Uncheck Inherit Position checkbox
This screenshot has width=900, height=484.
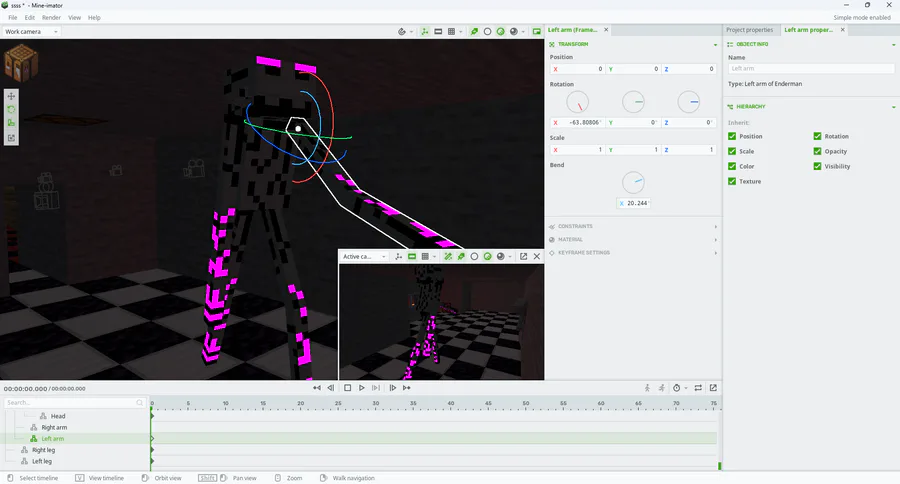coord(732,136)
